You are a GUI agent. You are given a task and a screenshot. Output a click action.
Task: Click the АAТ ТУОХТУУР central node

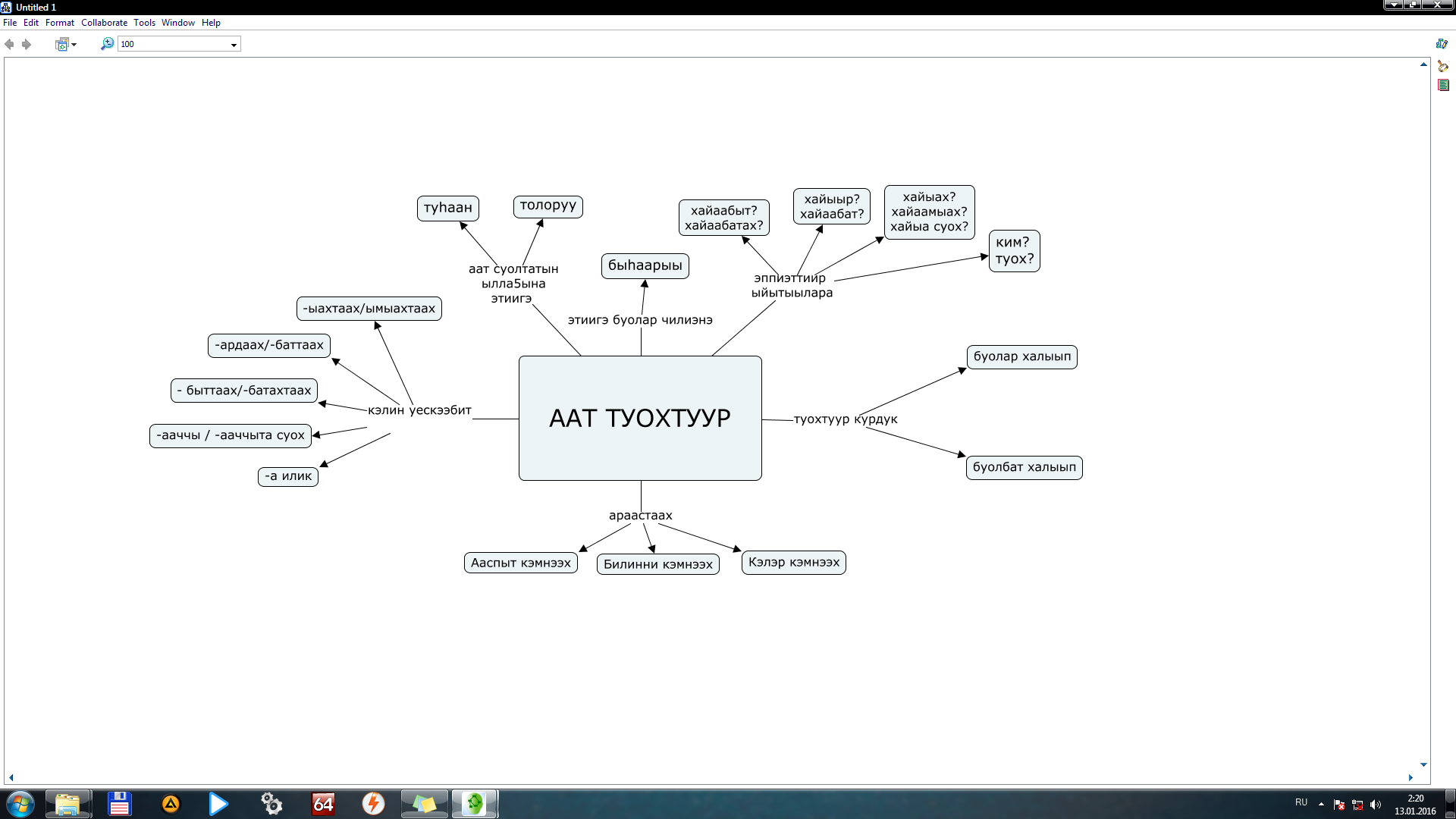tap(640, 418)
